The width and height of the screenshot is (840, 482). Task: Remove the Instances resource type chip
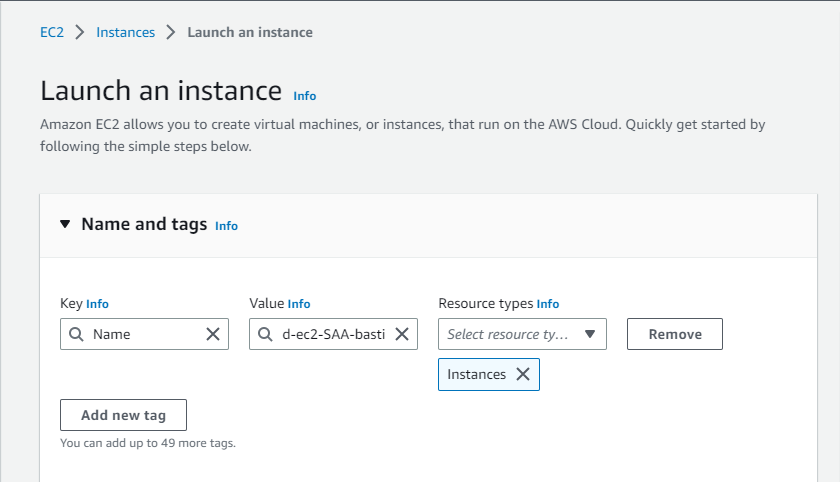[522, 374]
